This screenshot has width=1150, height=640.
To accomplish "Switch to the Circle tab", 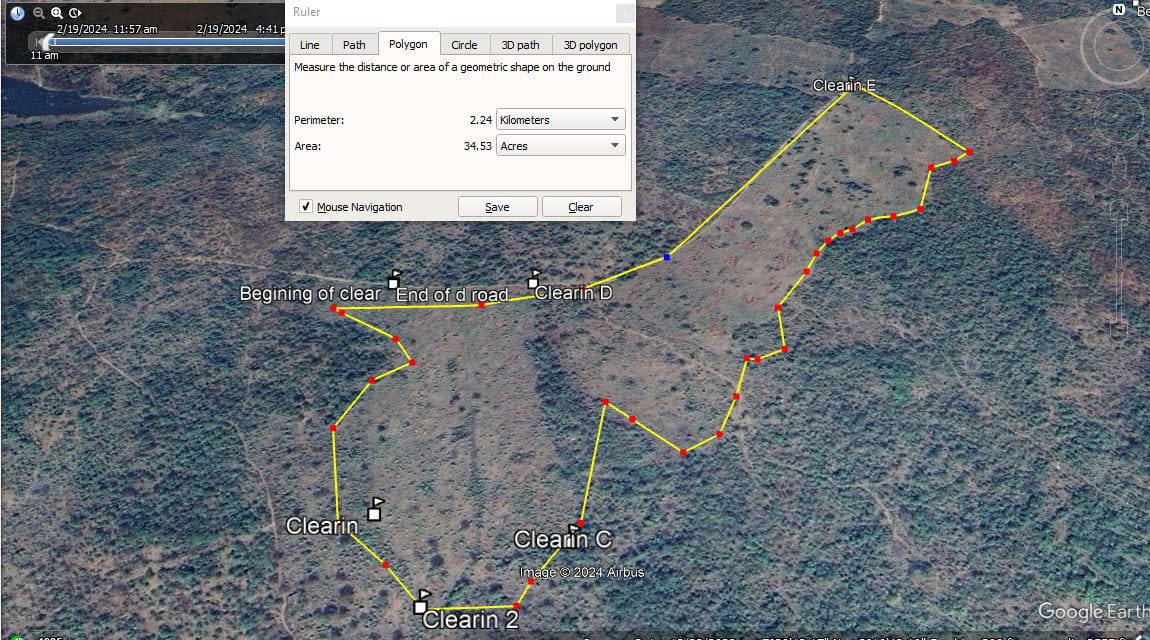I will pyautogui.click(x=464, y=45).
